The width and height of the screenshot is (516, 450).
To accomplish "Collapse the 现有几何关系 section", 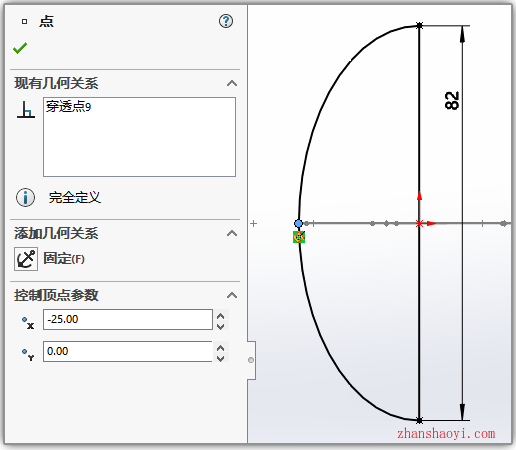I will click(232, 83).
